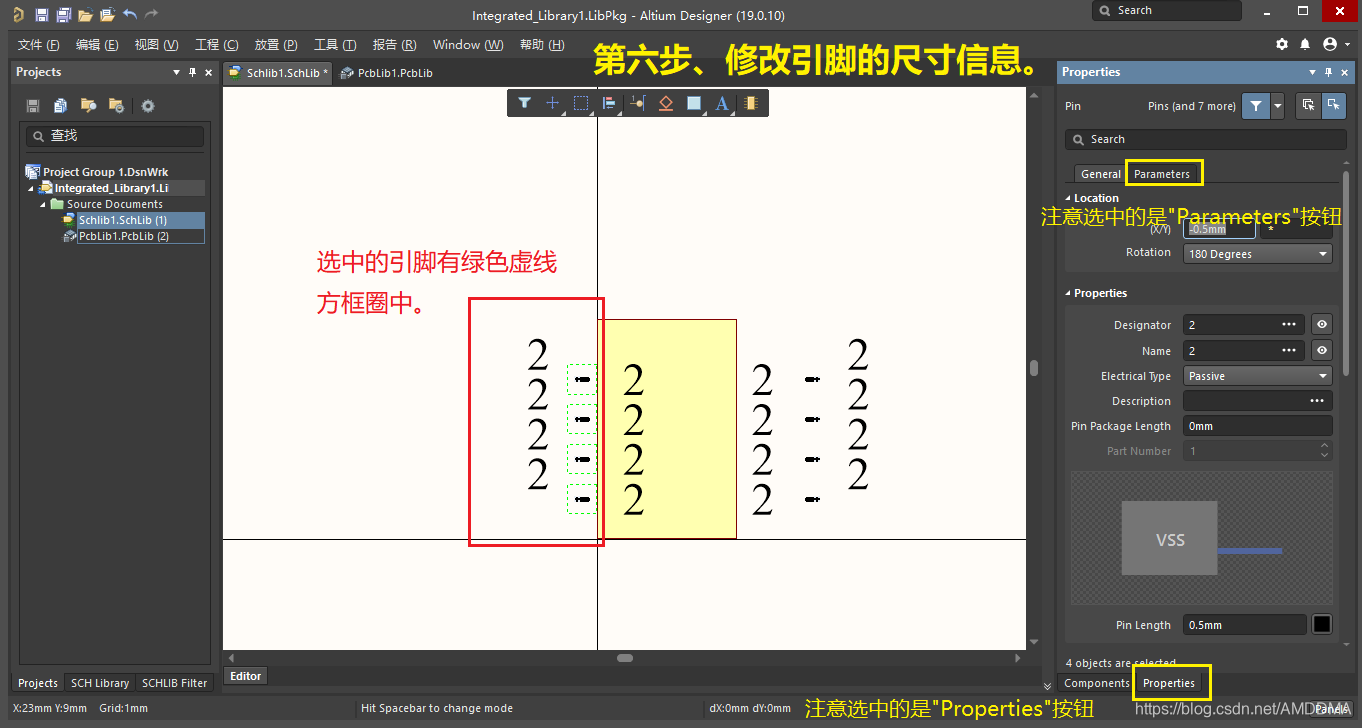Click the notifications bell icon
1362x728 pixels.
pos(1305,45)
